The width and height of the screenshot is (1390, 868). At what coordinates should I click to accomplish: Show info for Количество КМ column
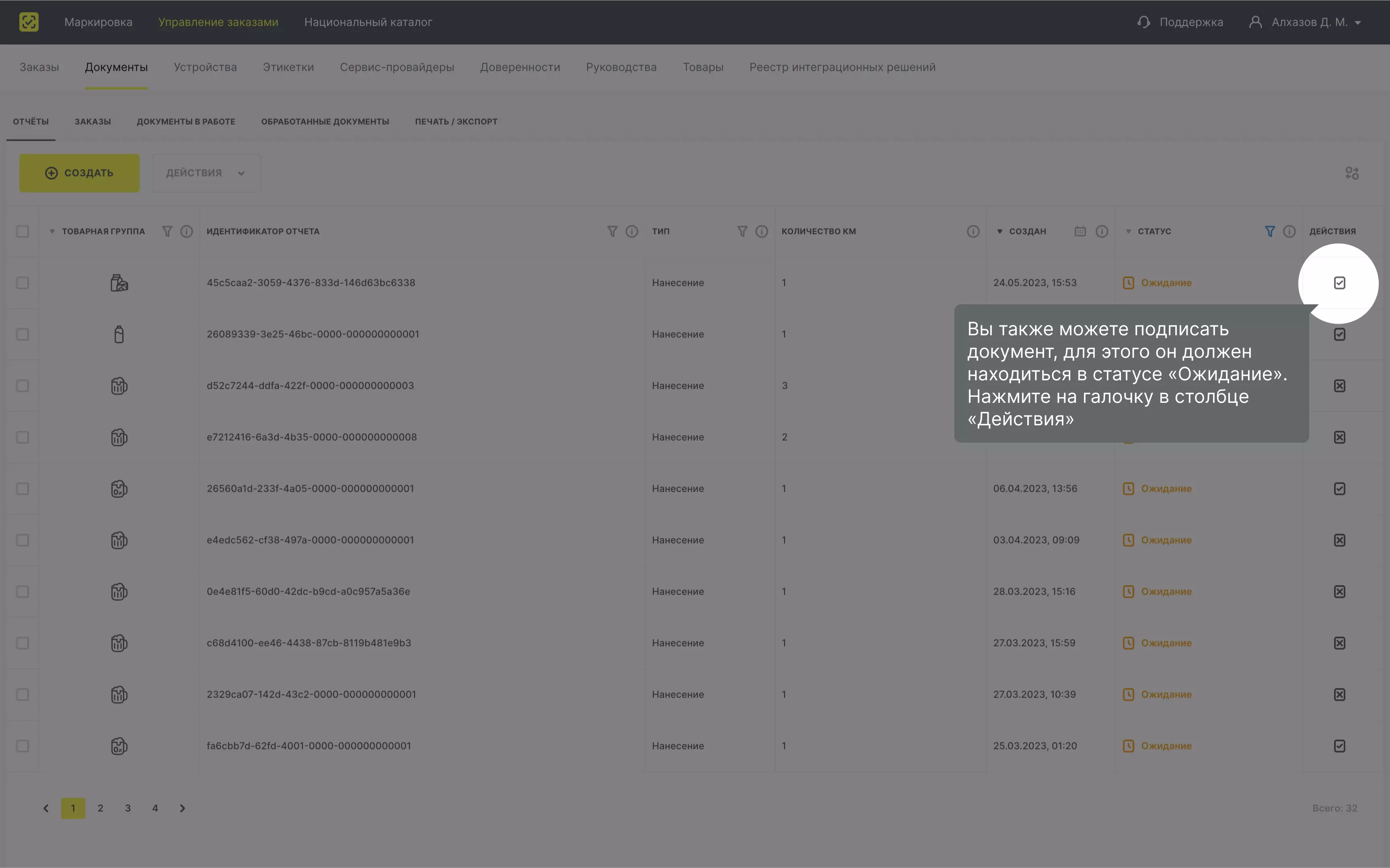pos(973,231)
